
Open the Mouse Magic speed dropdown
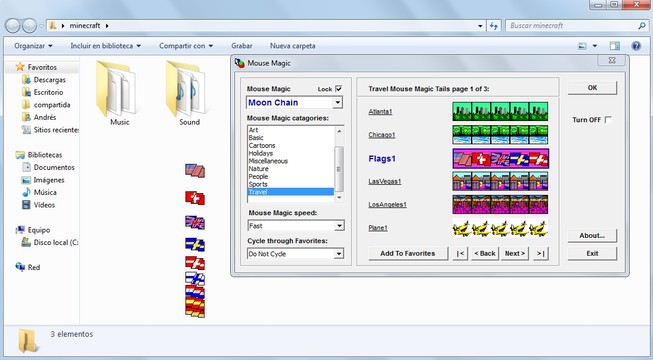[x=339, y=226]
